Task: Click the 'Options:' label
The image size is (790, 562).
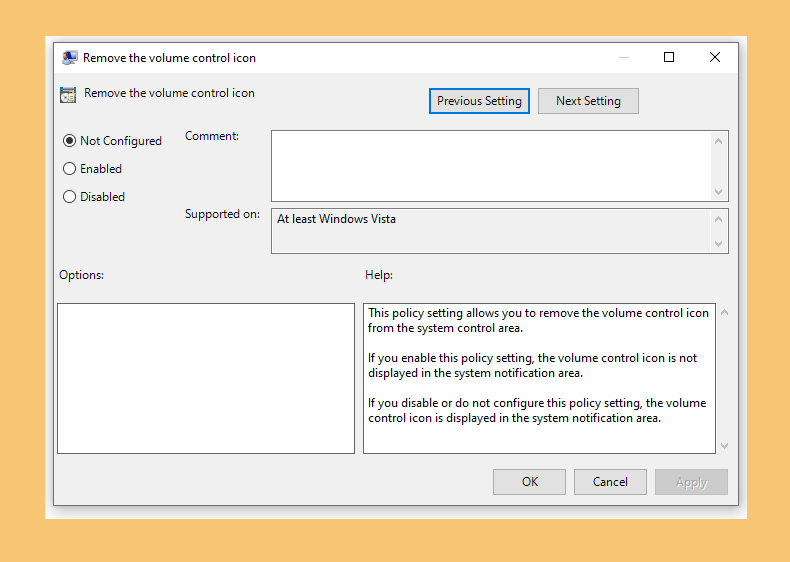Action: pos(82,275)
